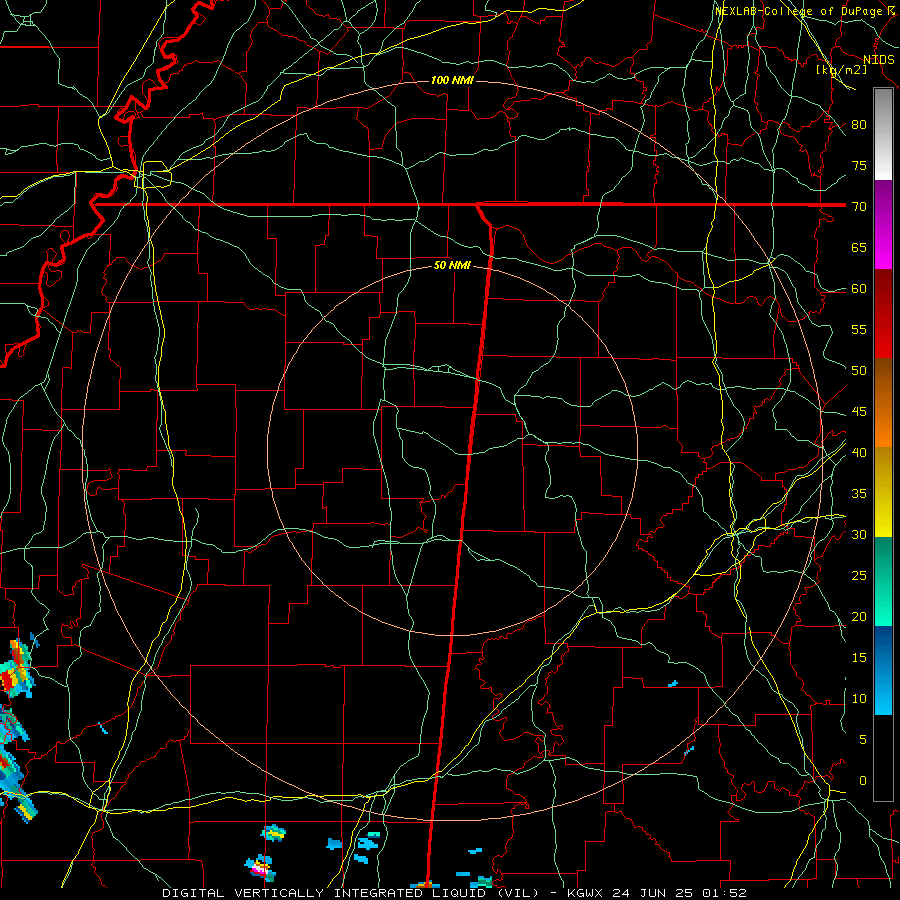Click the 5 value on the scale
Image resolution: width=900 pixels, height=900 pixels.
863,740
